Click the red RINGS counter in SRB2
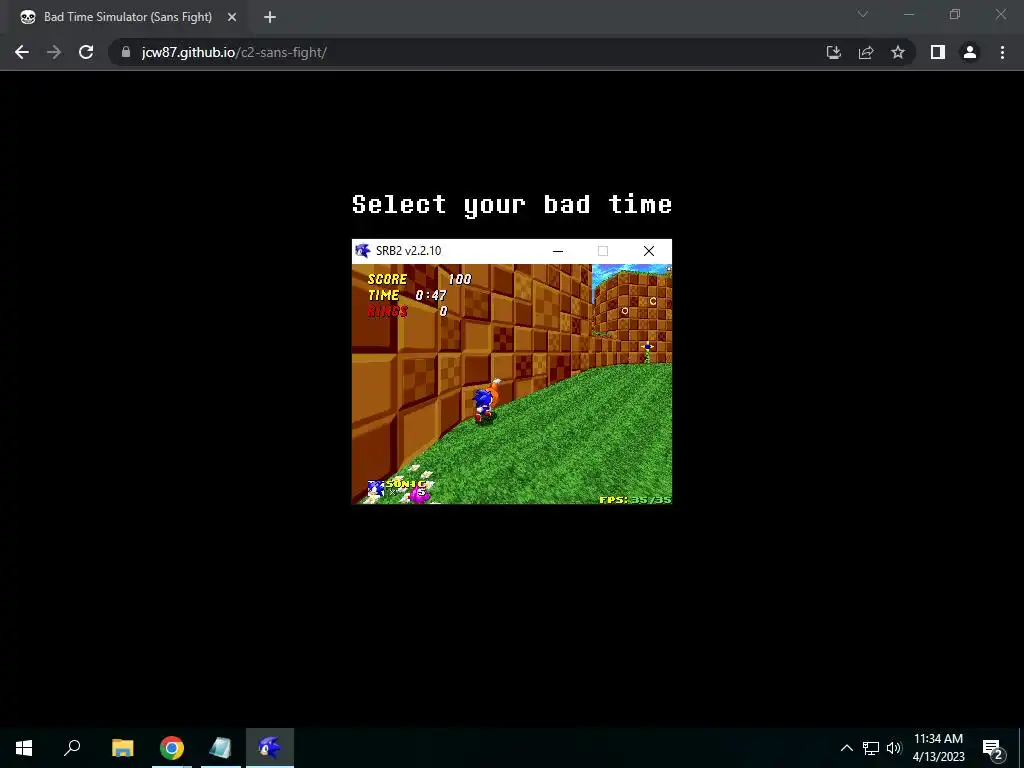The image size is (1024, 768). tap(408, 312)
